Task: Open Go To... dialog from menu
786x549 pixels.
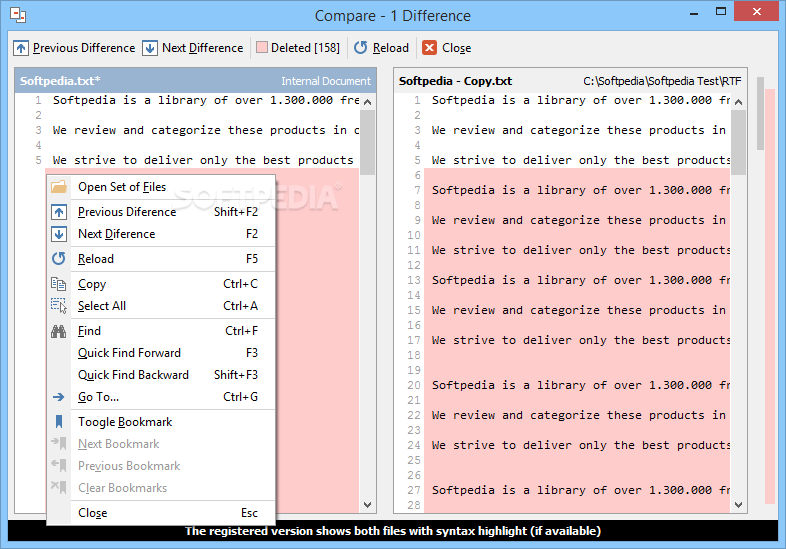Action: click(x=161, y=397)
